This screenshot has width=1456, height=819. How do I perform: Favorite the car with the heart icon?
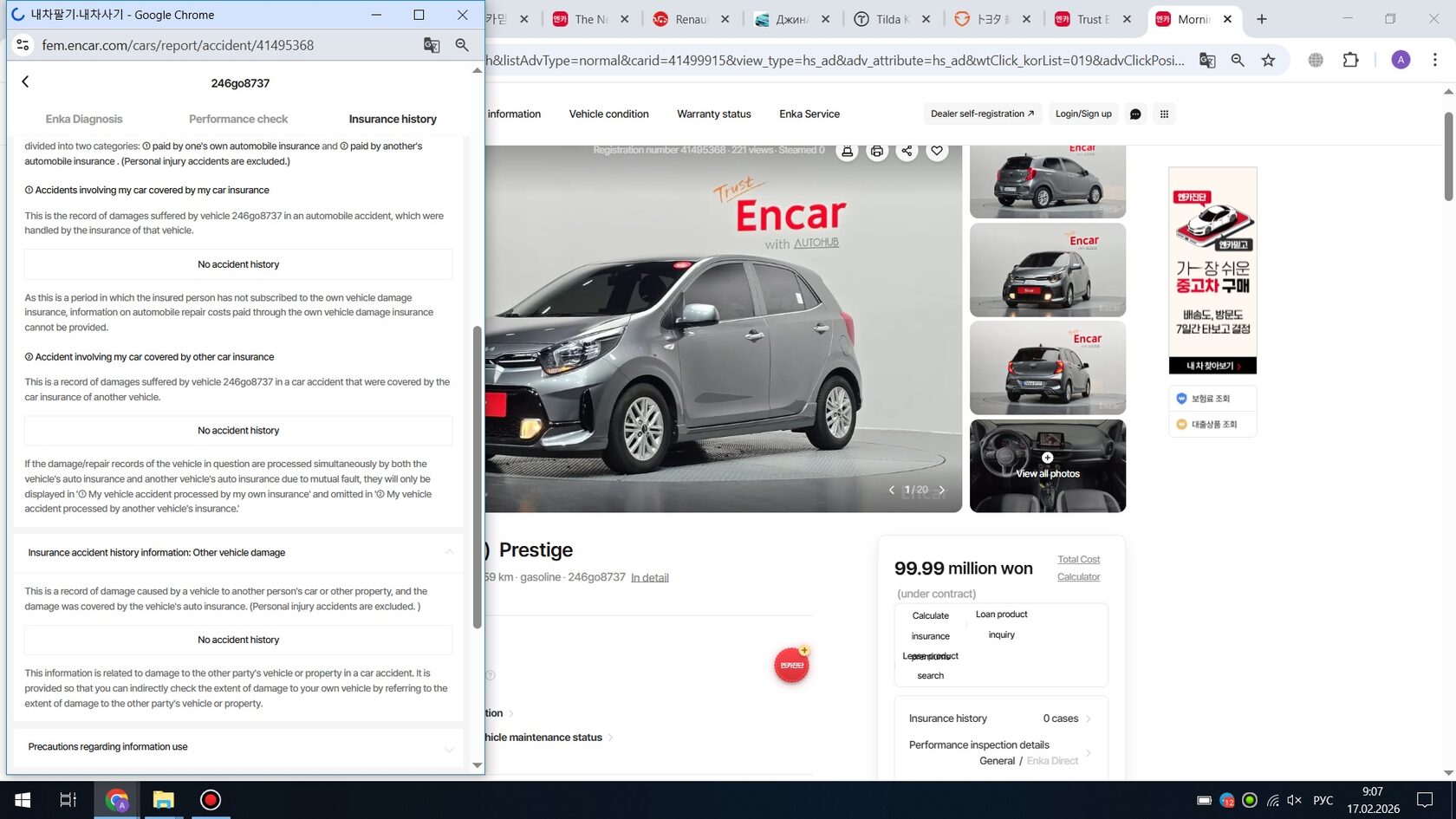[937, 151]
